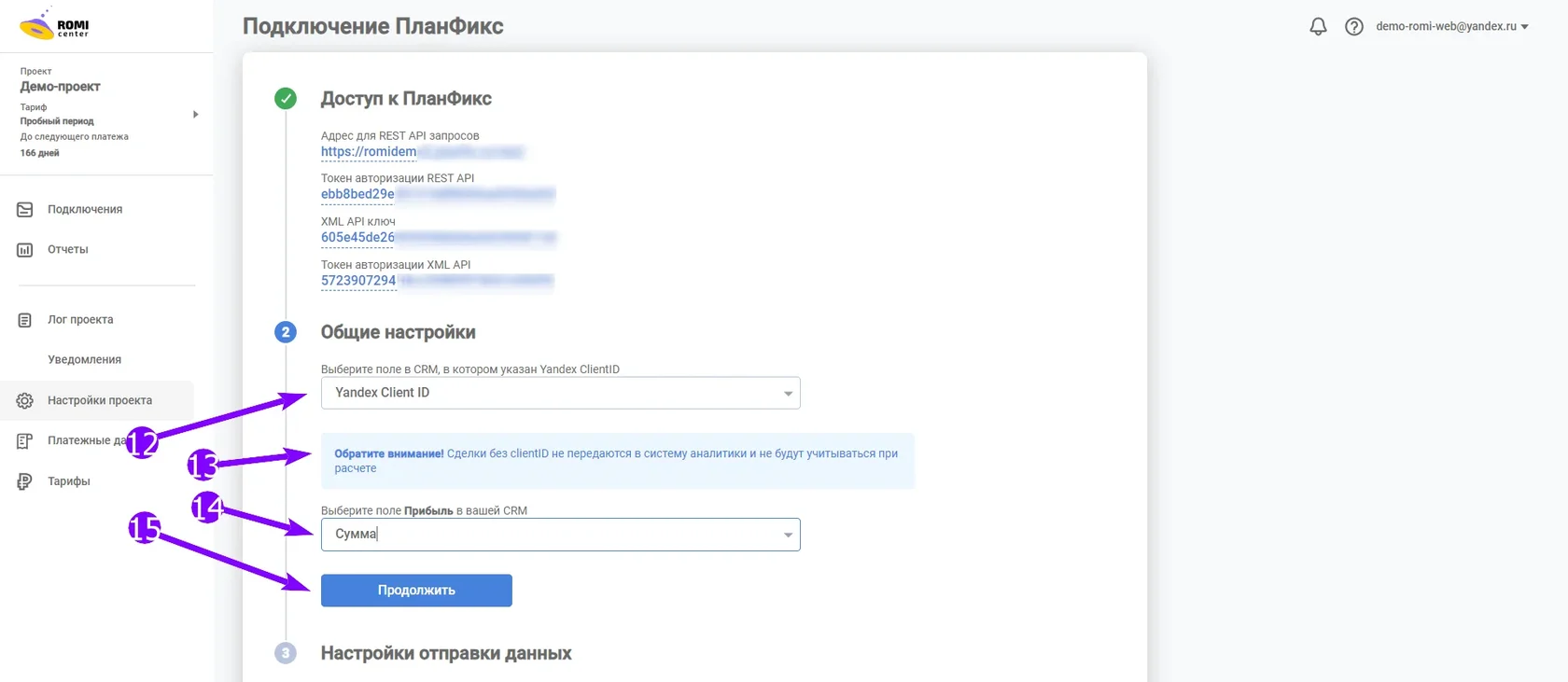Open Тарифы menu item

tap(69, 481)
